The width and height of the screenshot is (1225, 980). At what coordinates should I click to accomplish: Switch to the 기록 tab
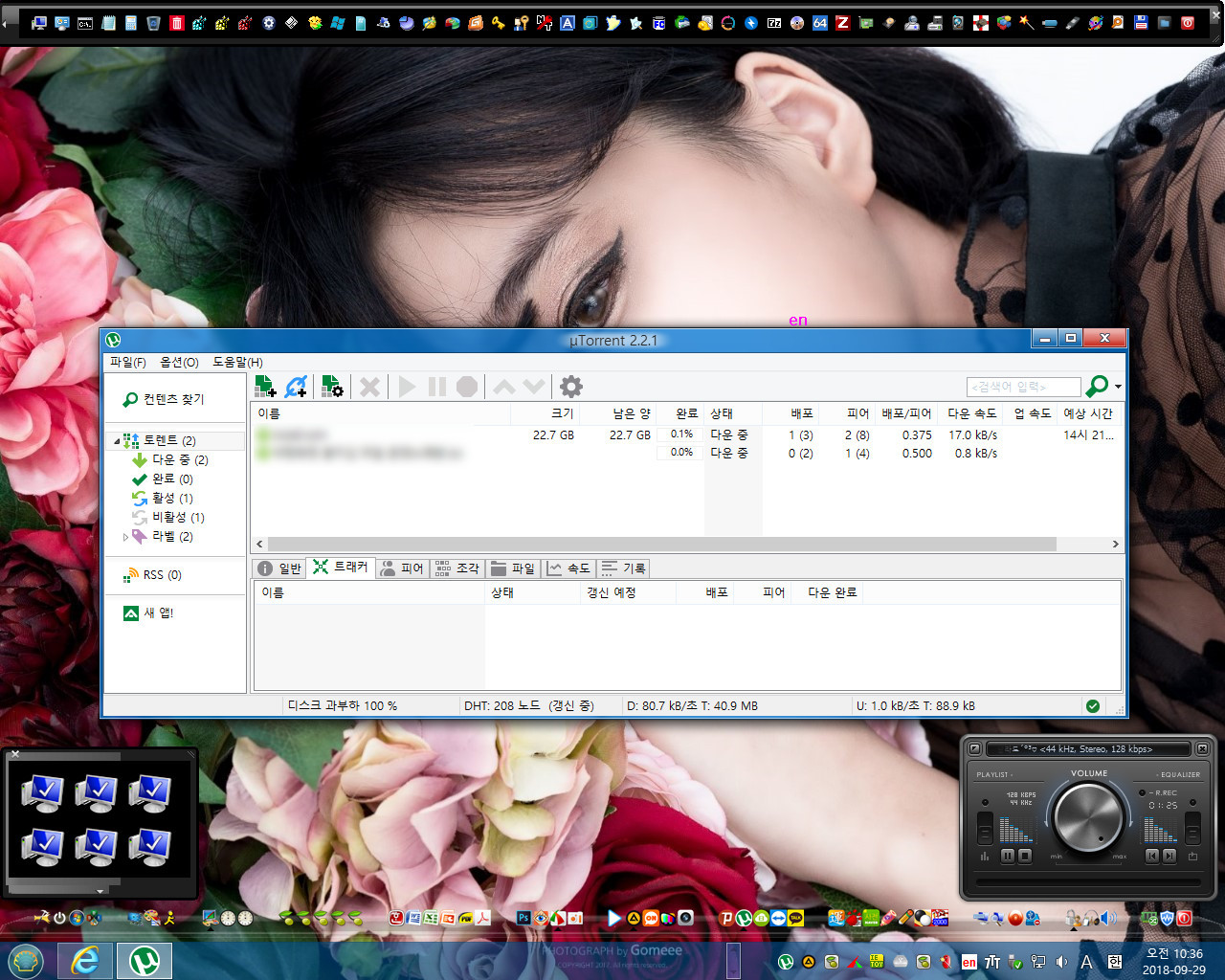tap(624, 568)
